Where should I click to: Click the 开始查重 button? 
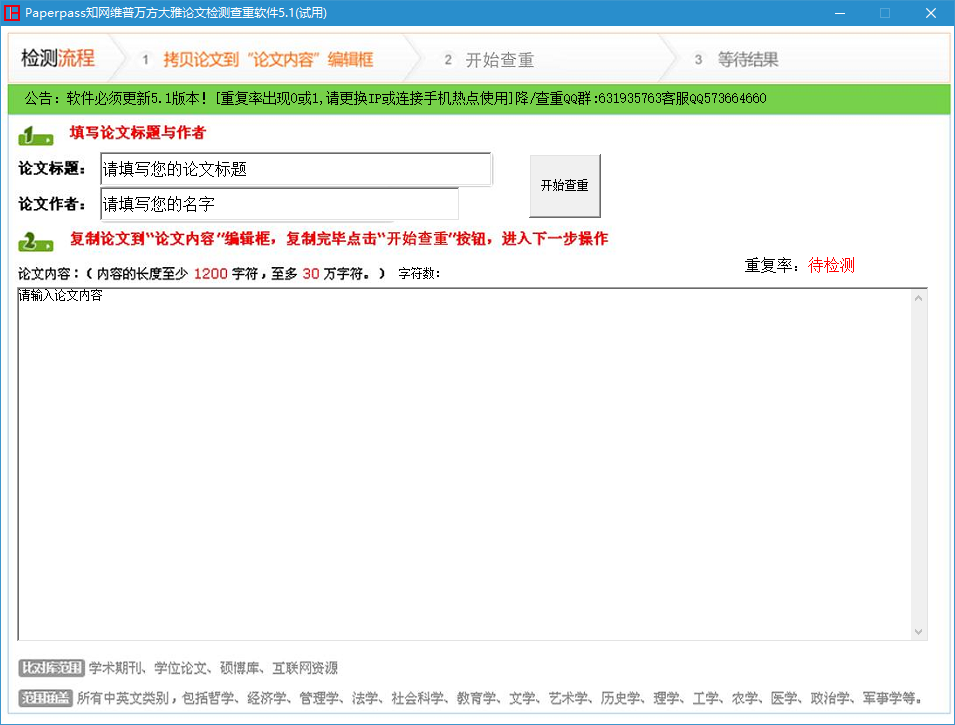click(565, 186)
